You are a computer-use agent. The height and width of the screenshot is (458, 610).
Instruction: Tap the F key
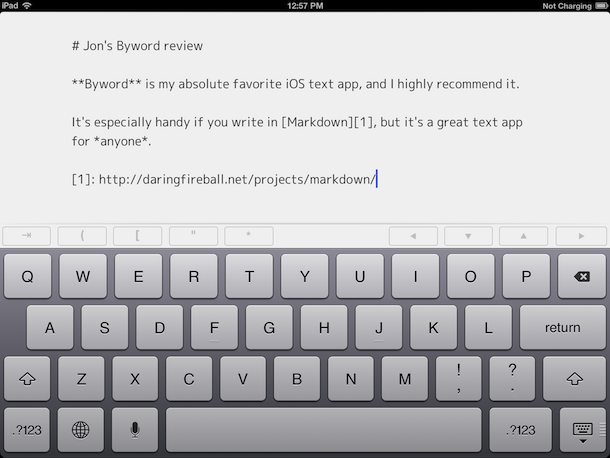(214, 327)
